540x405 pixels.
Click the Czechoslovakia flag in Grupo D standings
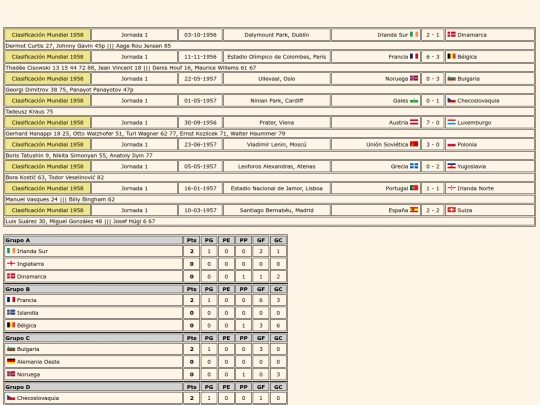[x=11, y=398]
